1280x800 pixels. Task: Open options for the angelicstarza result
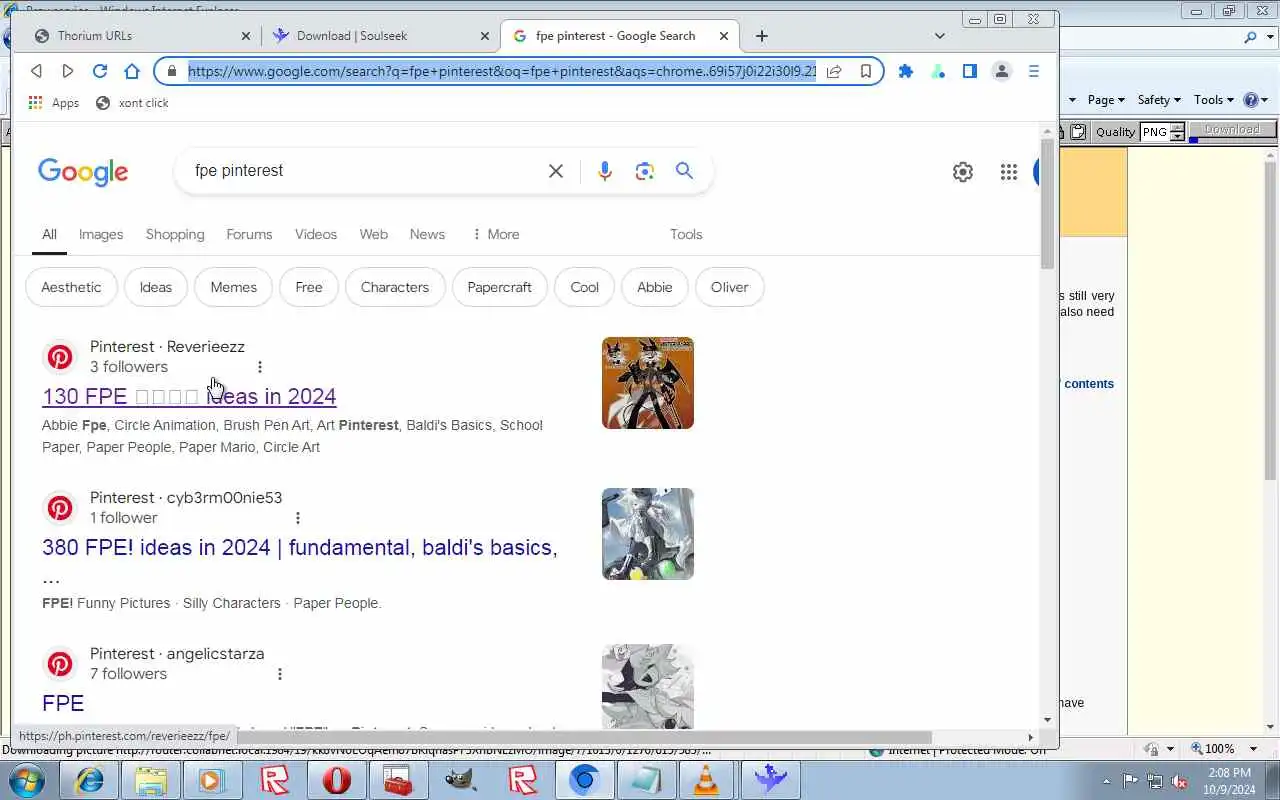280,674
